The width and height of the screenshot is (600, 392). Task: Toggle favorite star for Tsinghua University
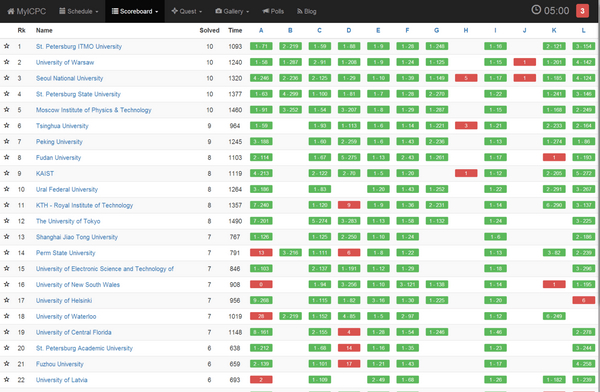pyautogui.click(x=7, y=126)
